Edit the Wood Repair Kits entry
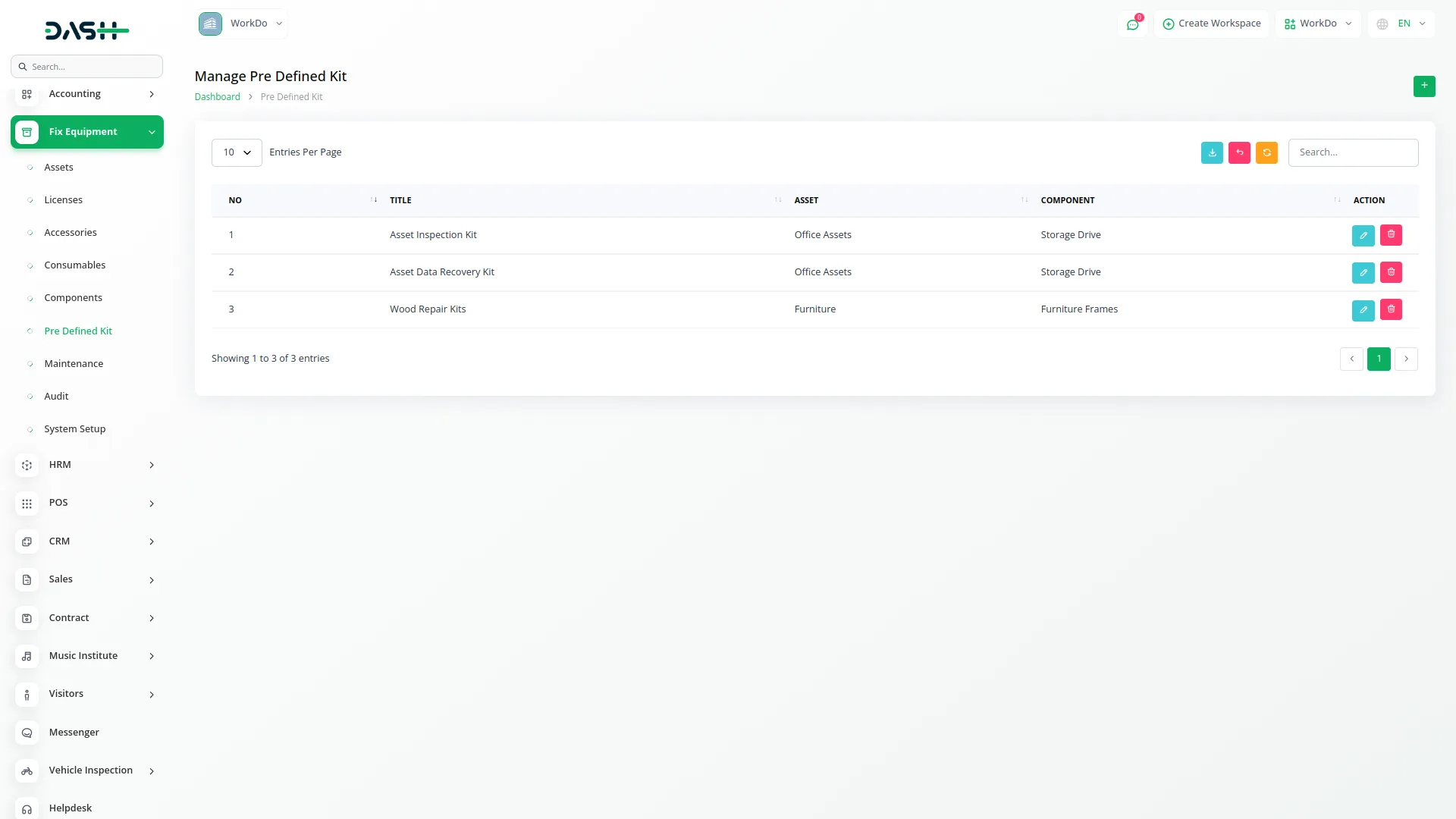 click(1363, 309)
